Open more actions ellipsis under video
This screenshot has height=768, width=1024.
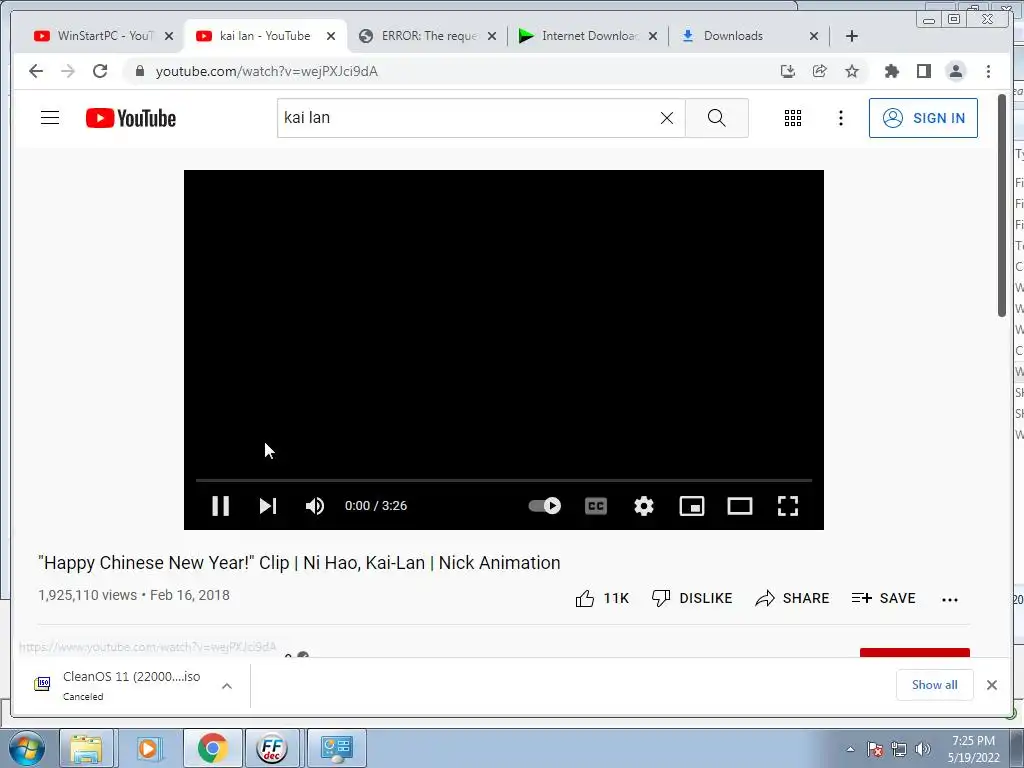[x=950, y=600]
